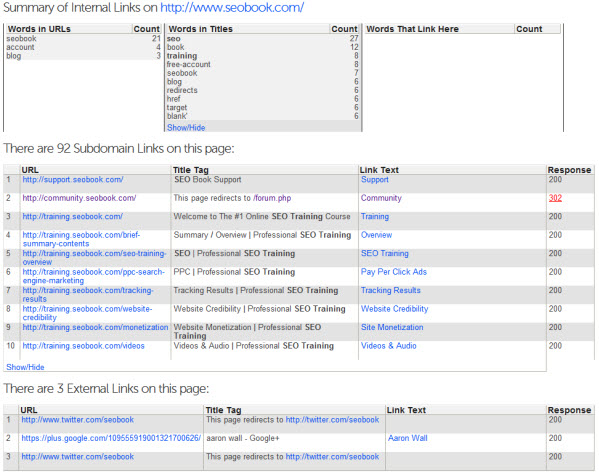Click the red 302 response code
Screen dimensions: 599x474
555,198
